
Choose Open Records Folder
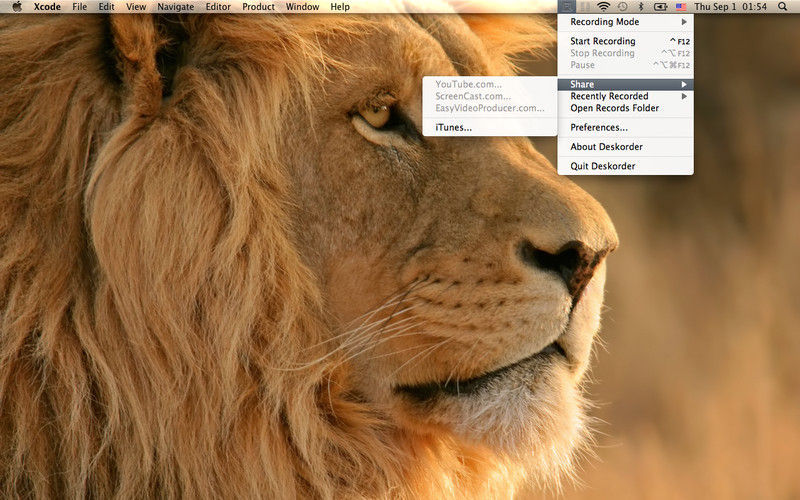pos(626,108)
